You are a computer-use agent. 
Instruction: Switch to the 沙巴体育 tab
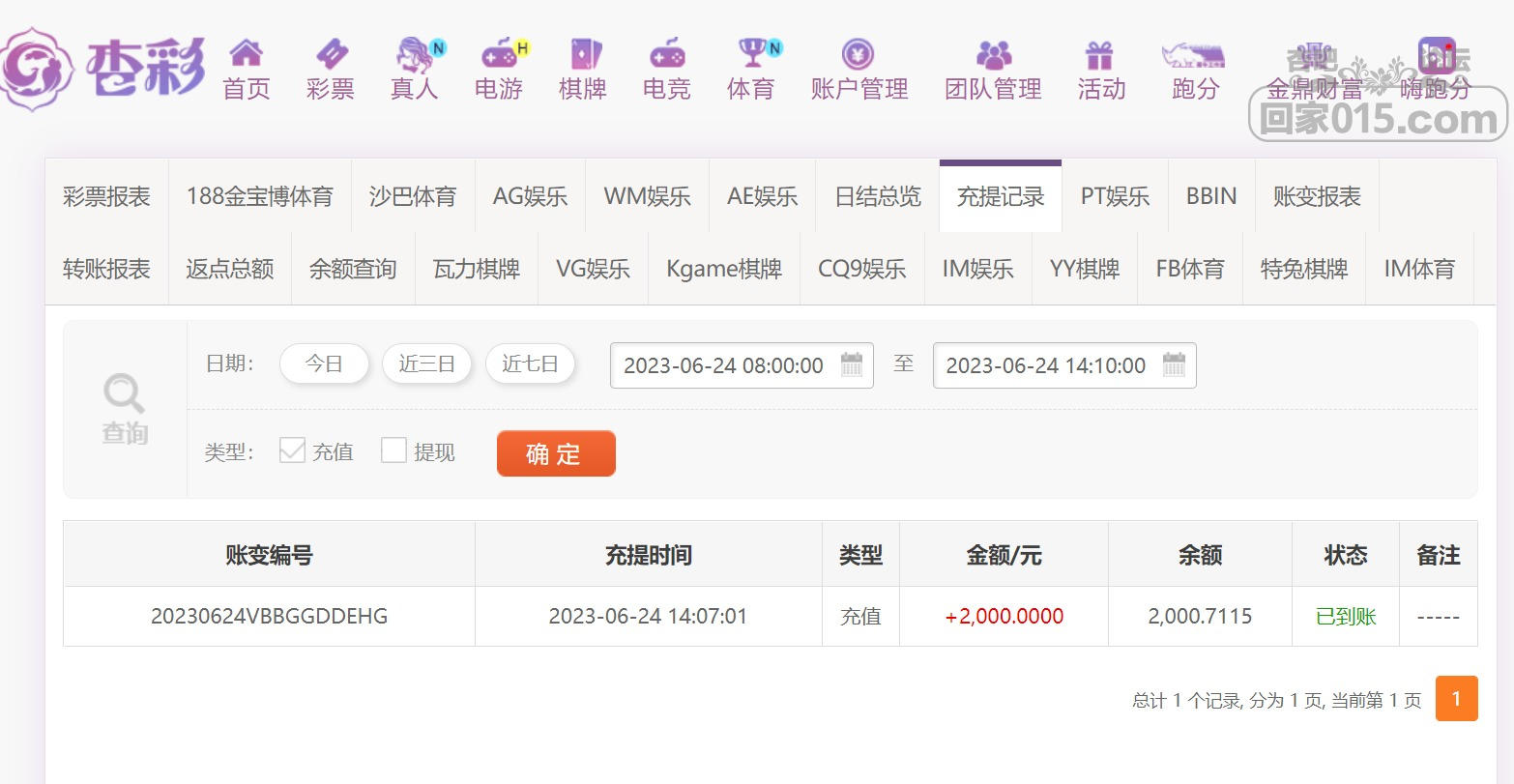(413, 197)
